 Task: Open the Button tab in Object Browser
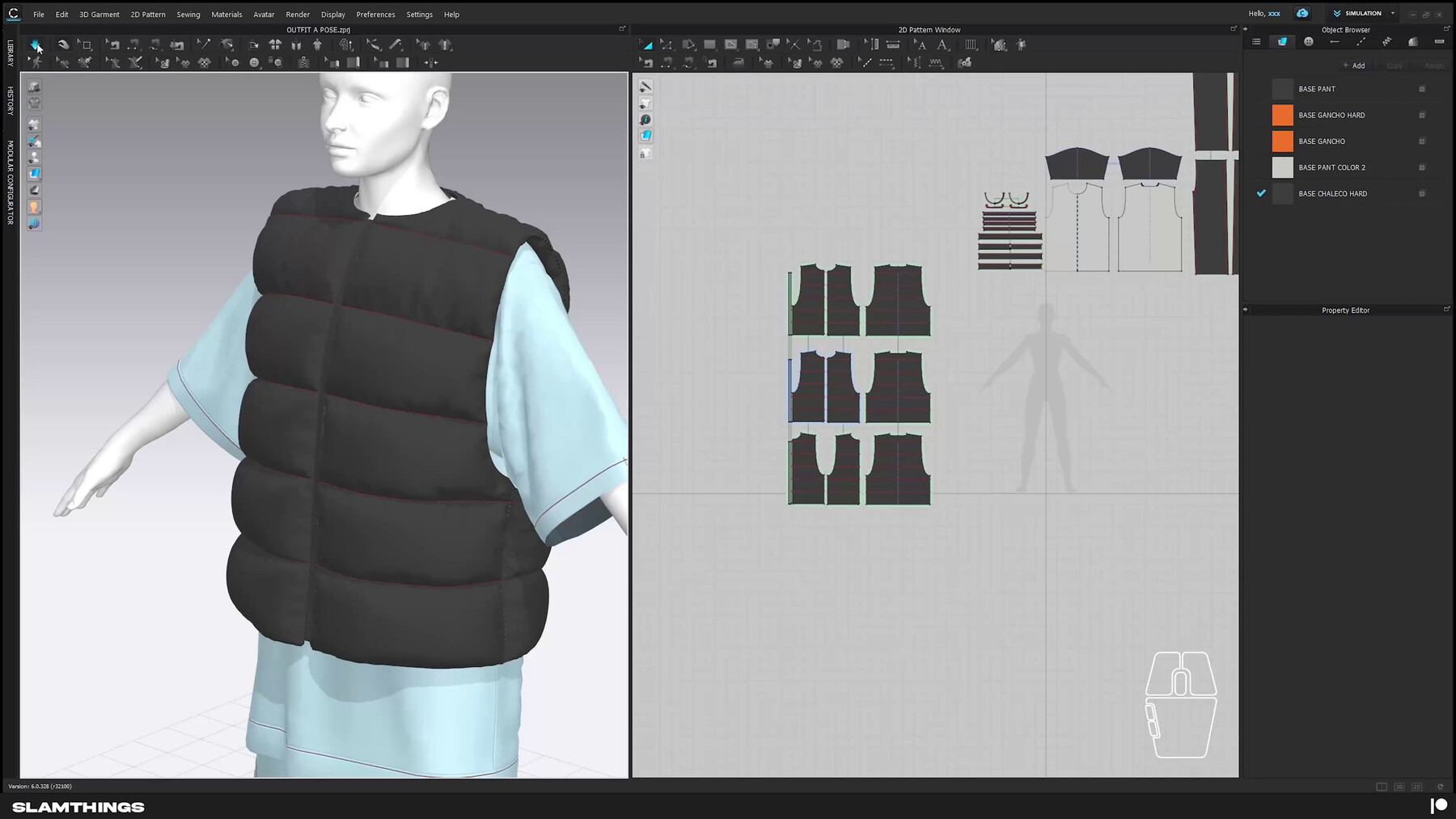coord(1310,41)
